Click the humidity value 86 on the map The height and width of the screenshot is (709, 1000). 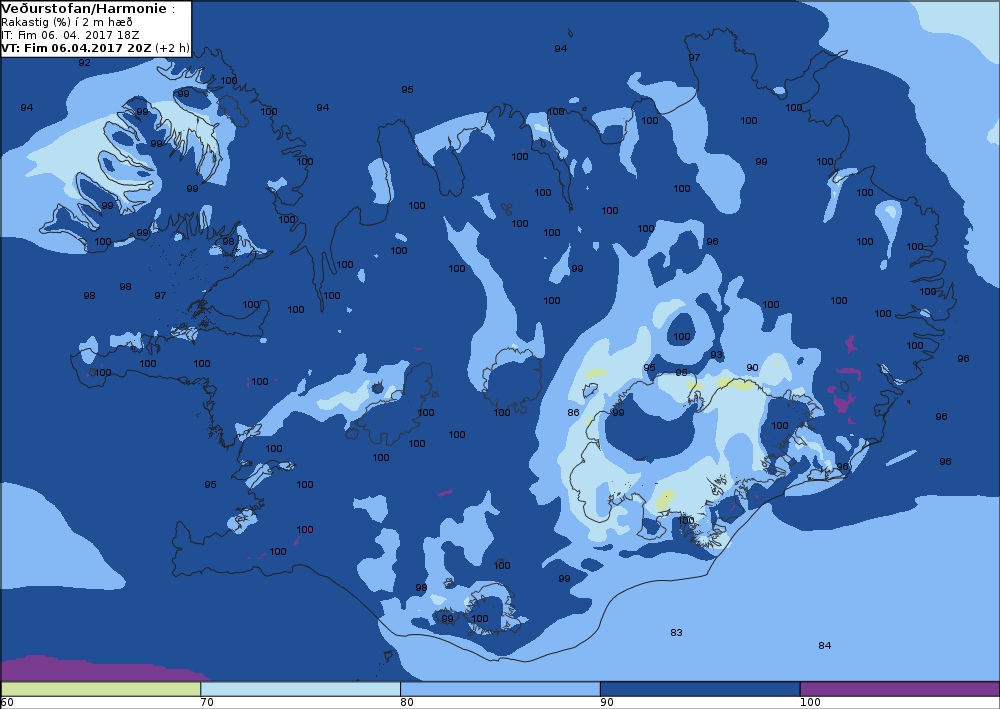[573, 413]
